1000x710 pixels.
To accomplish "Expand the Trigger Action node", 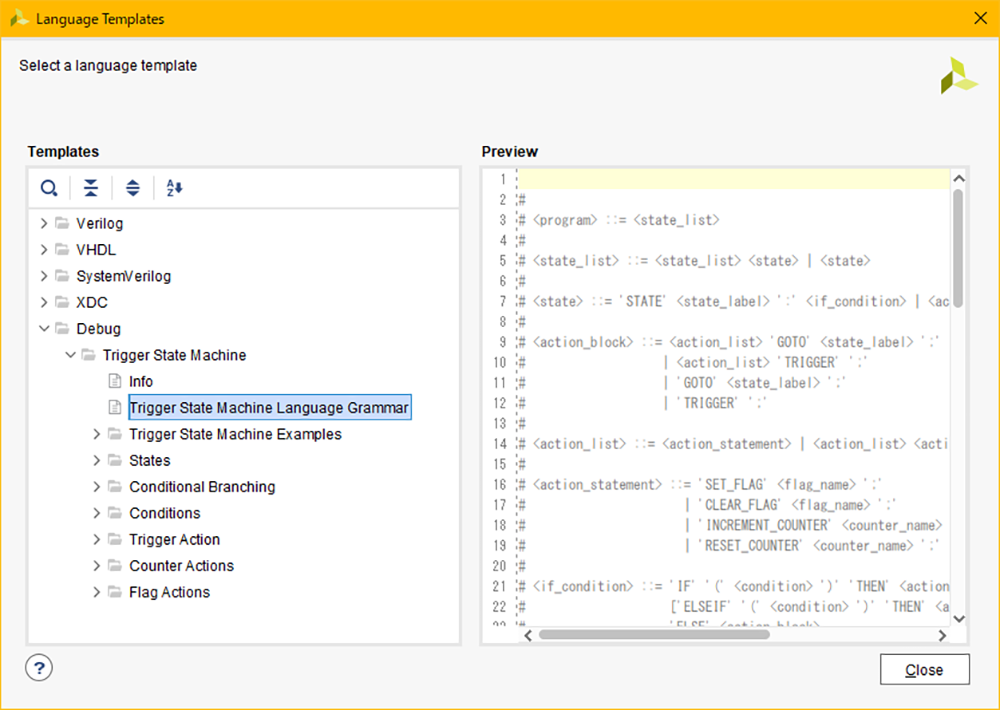I will click(x=96, y=539).
